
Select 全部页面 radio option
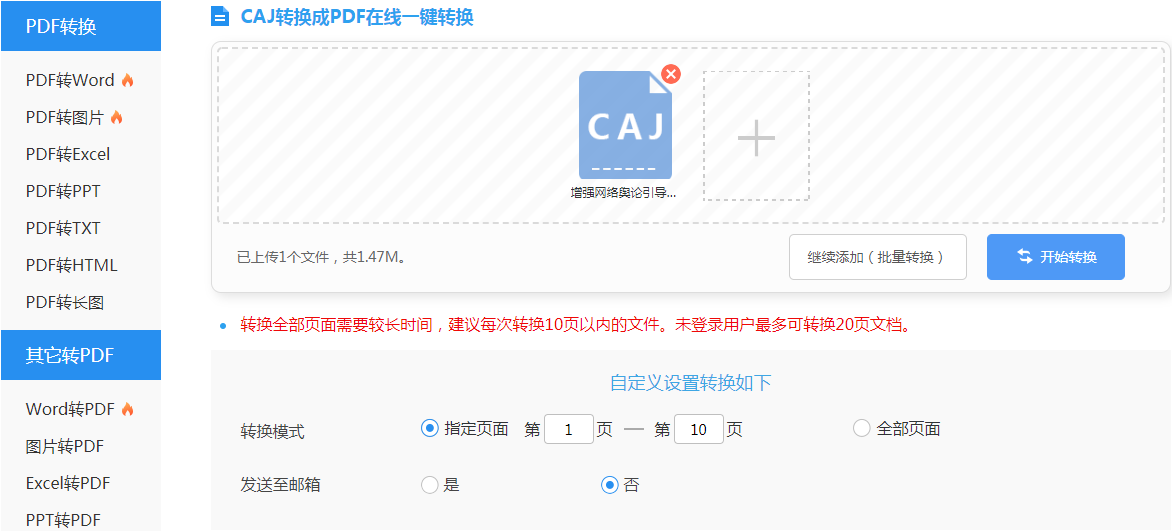pyautogui.click(x=862, y=429)
